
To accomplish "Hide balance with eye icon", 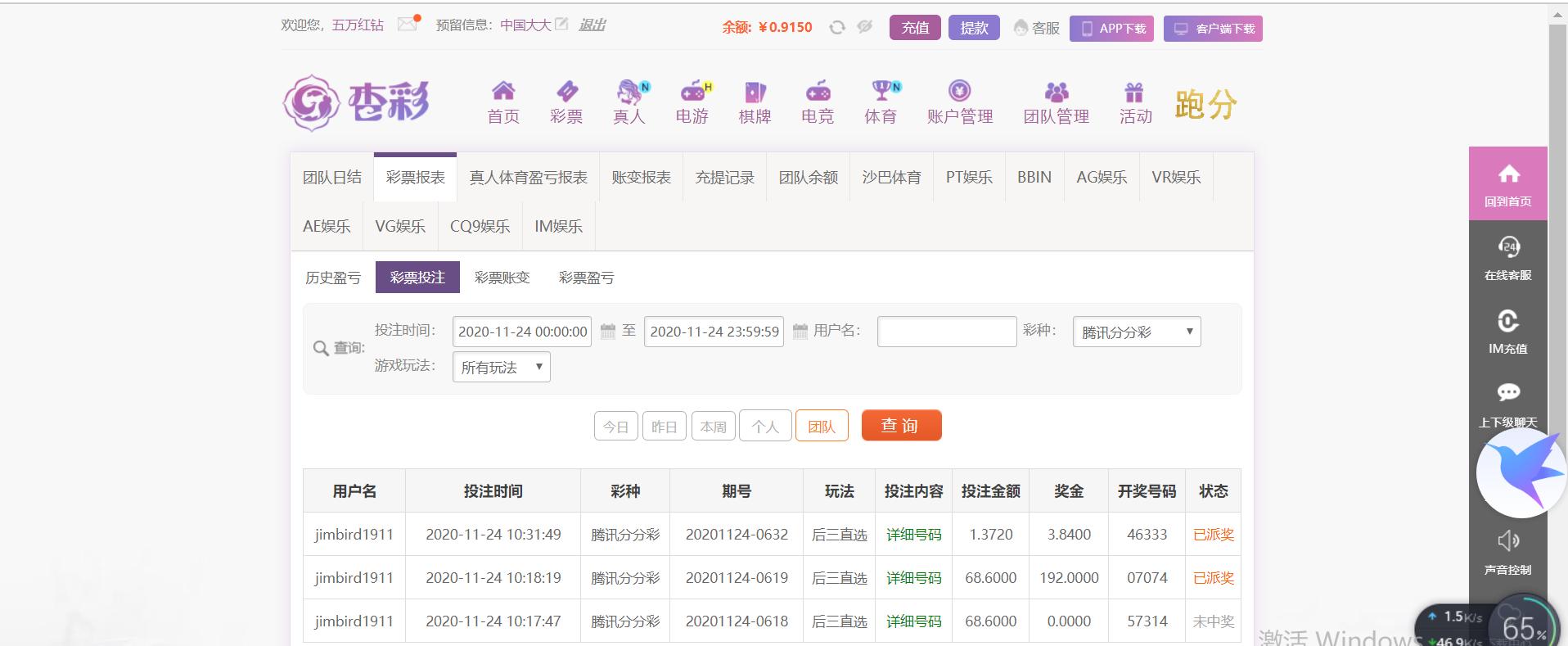I will click(864, 27).
